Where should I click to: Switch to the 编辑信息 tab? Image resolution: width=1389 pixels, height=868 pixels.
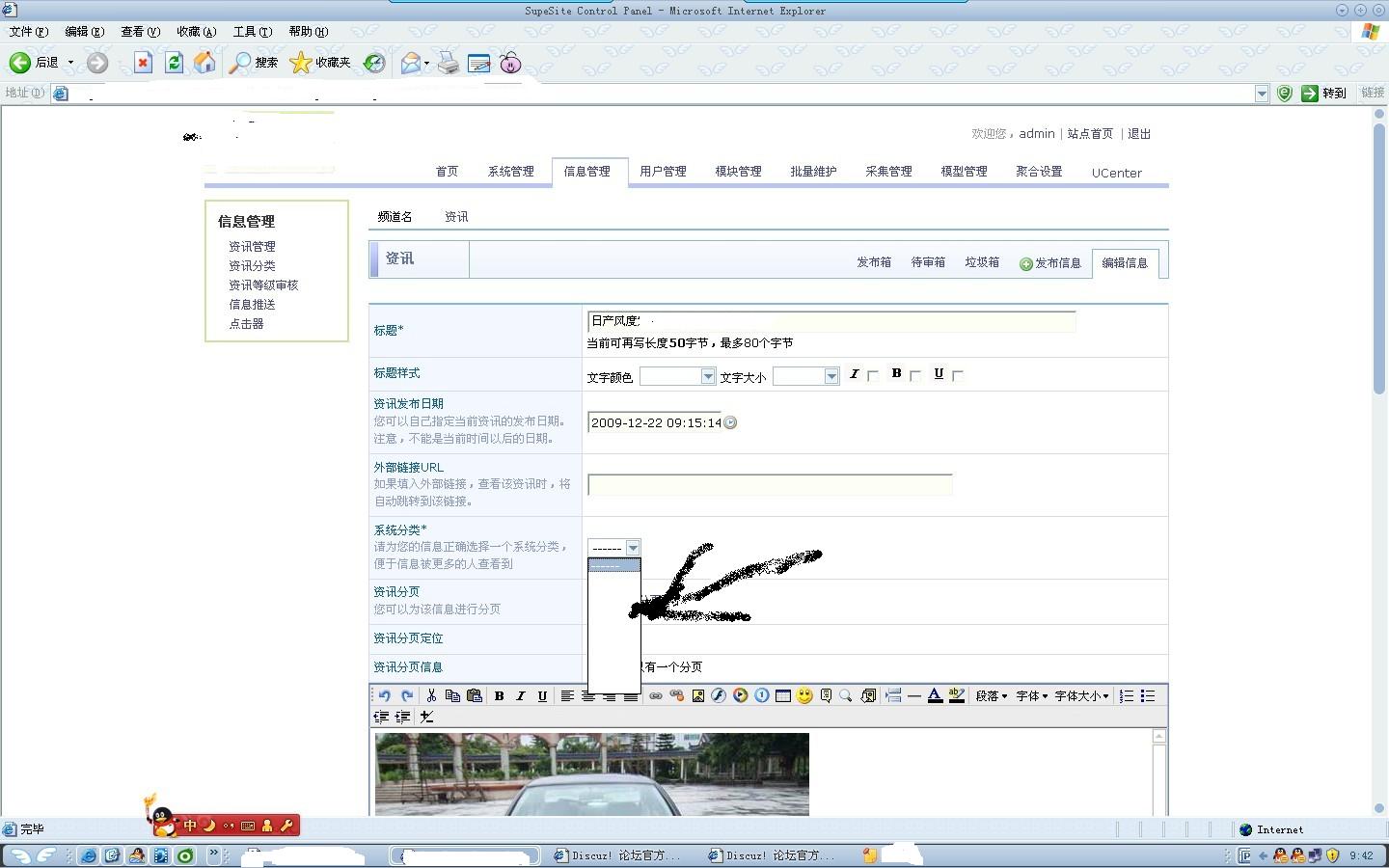click(1125, 262)
